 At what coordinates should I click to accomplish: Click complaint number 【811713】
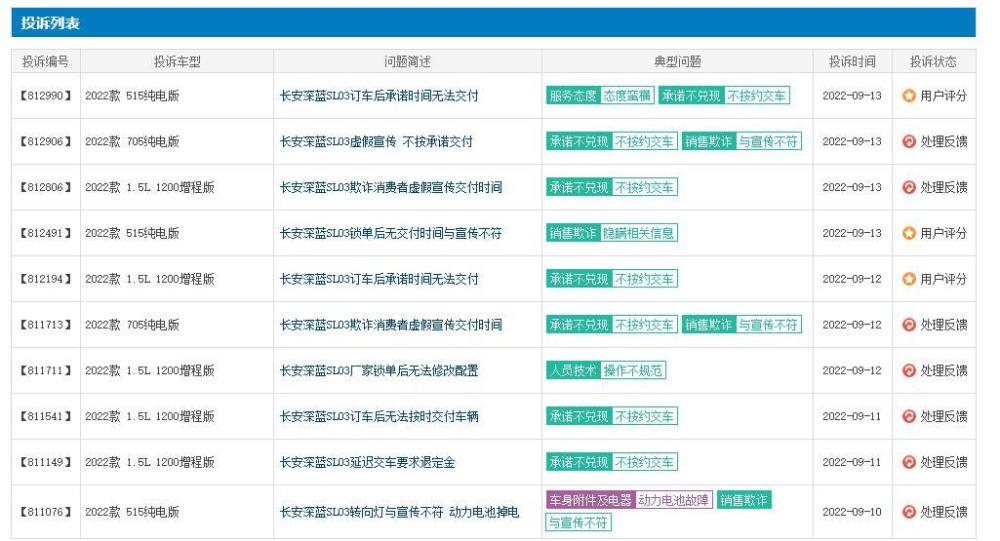45,325
